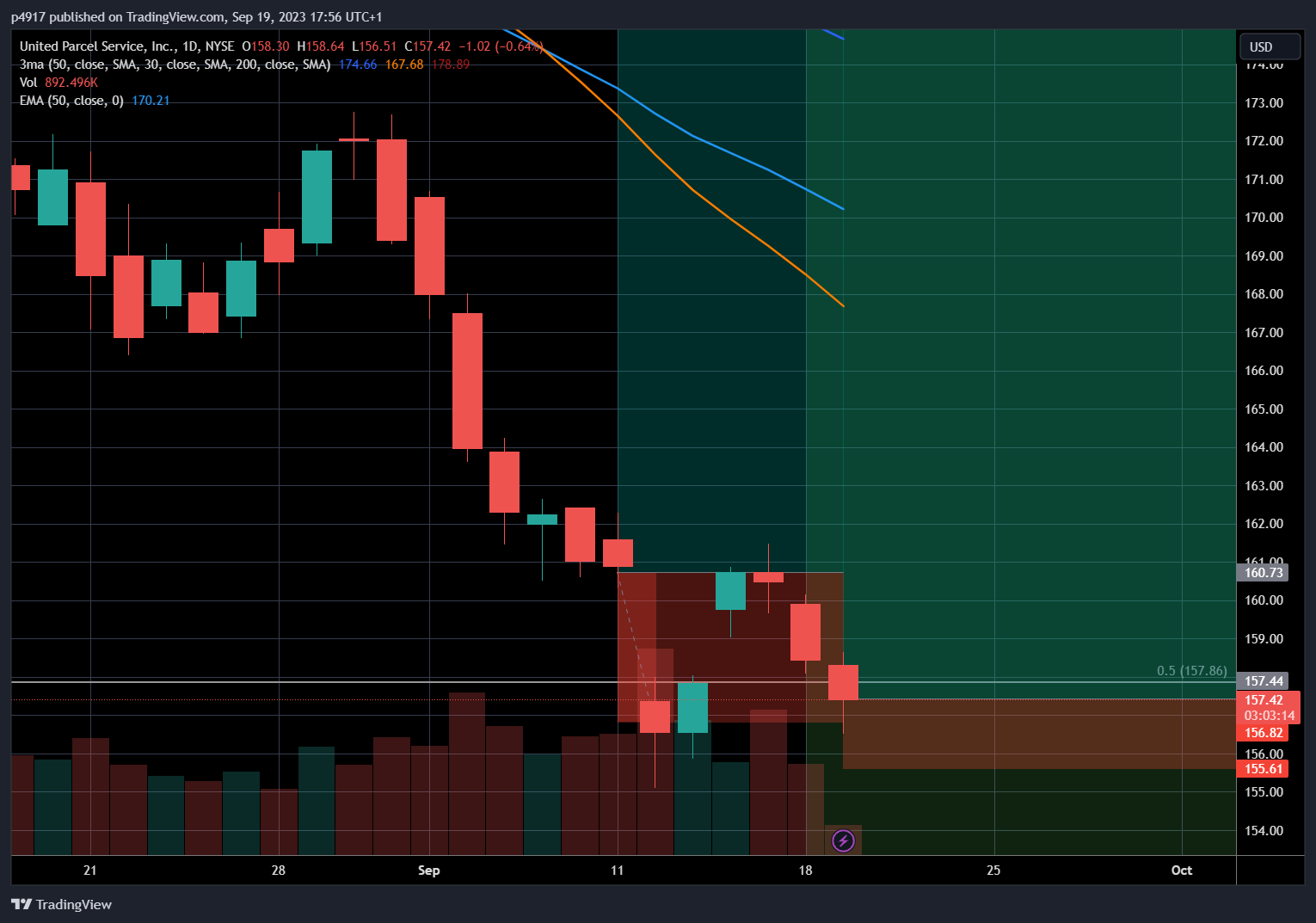Click the close price C157.42
The height and width of the screenshot is (923, 1316).
(427, 46)
